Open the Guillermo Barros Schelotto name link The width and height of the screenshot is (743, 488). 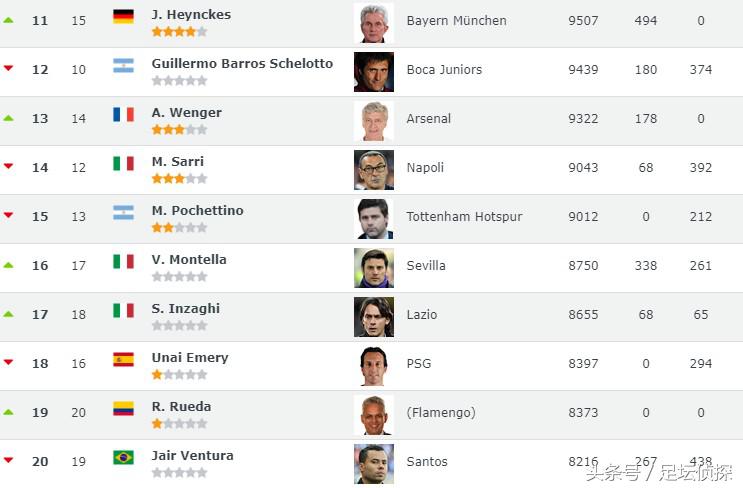[x=242, y=63]
